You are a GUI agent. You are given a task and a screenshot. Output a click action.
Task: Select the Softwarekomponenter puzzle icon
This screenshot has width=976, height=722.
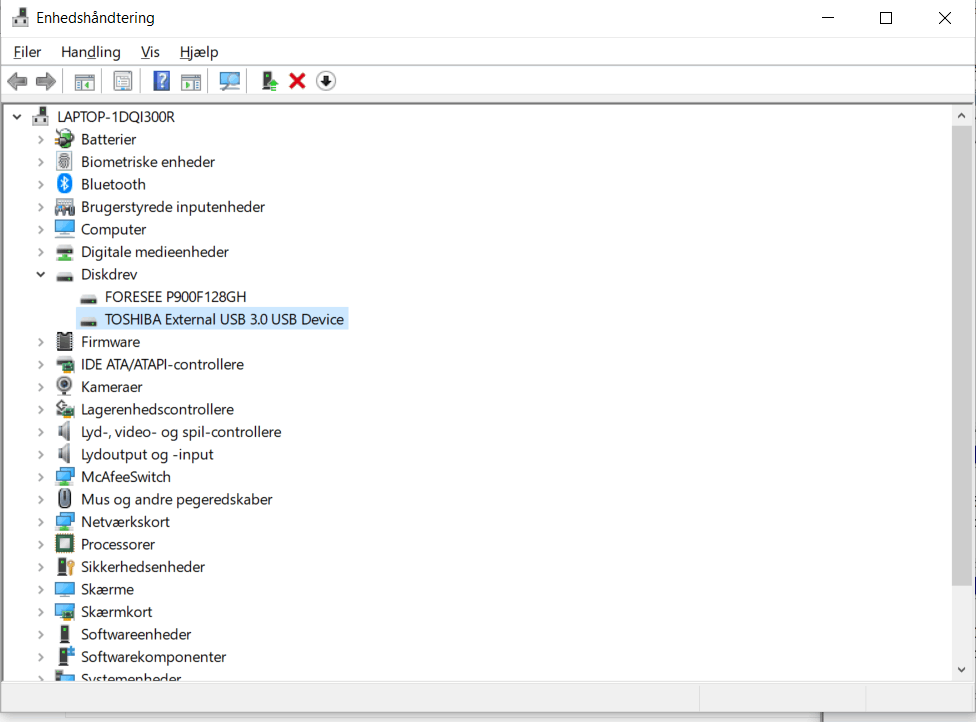click(65, 656)
